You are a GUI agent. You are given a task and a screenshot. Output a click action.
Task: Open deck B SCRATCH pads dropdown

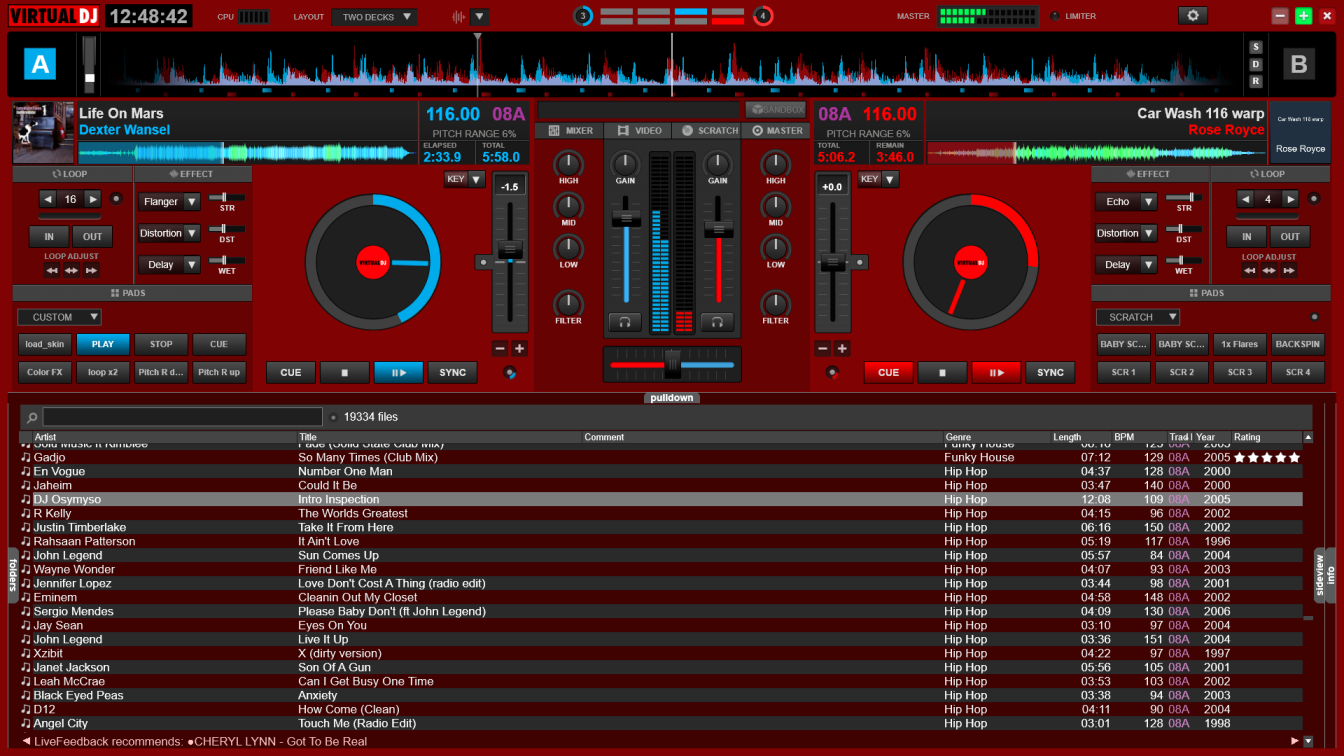tap(1138, 317)
